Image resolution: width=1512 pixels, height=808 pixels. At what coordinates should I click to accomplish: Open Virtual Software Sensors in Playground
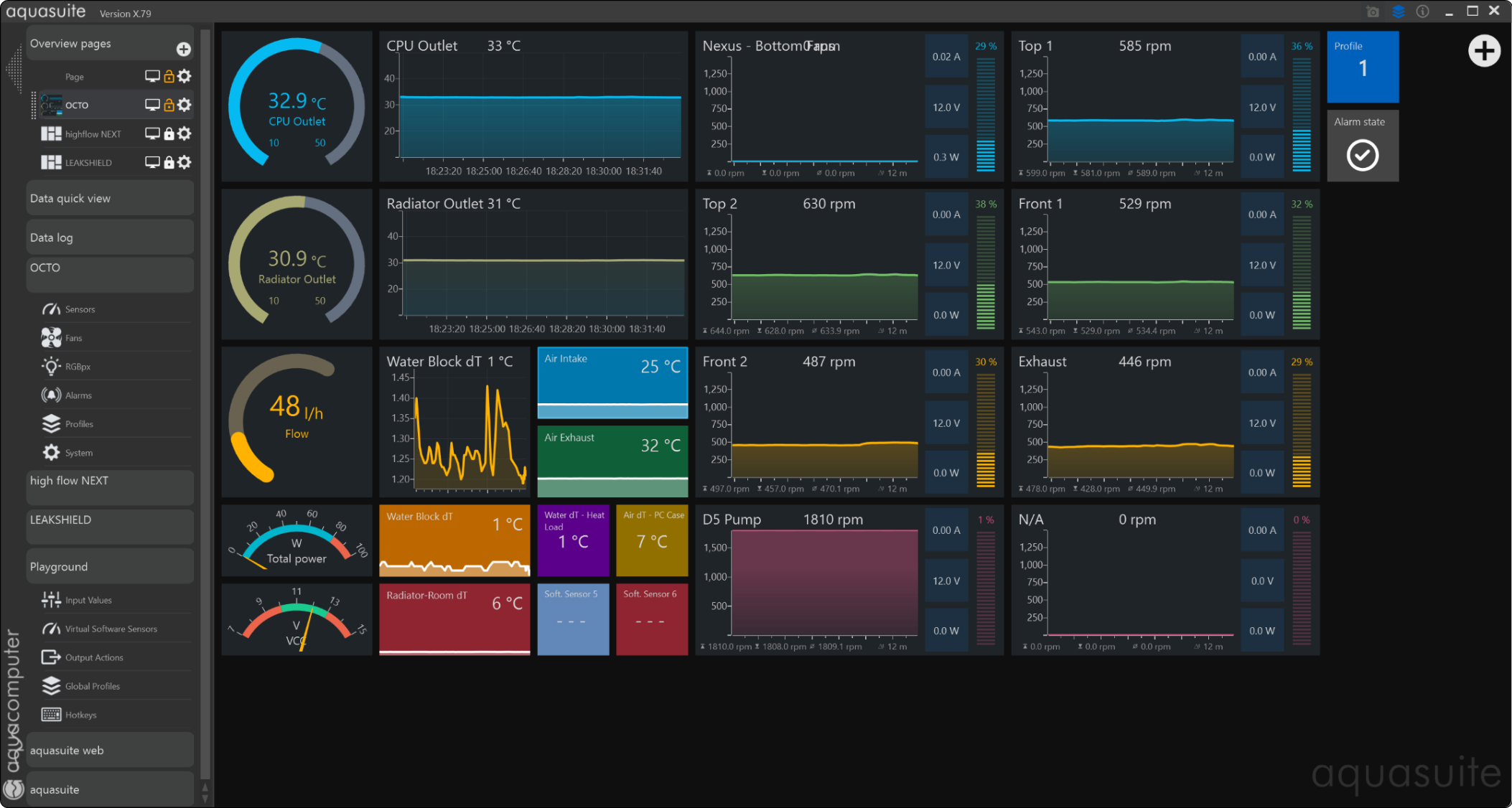click(111, 629)
